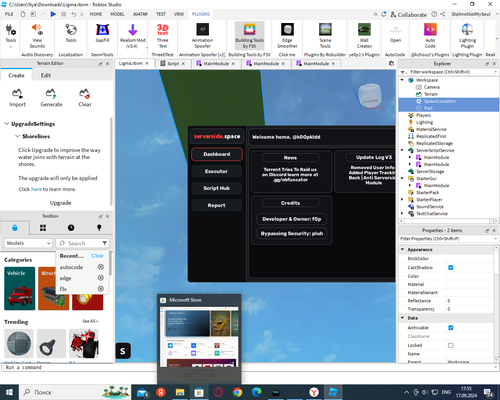Open the Toolbox inventory grid tab
Viewport: 500px width, 400px height.
(x=43, y=228)
